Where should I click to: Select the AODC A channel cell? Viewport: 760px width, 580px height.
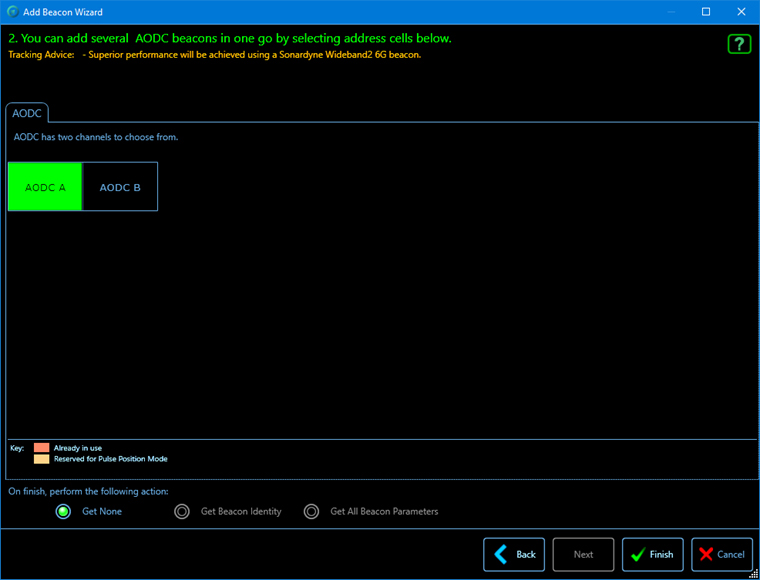(45, 187)
